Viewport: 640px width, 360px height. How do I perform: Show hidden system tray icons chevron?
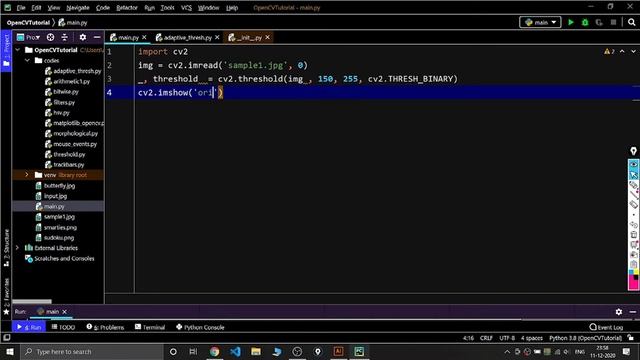507,352
